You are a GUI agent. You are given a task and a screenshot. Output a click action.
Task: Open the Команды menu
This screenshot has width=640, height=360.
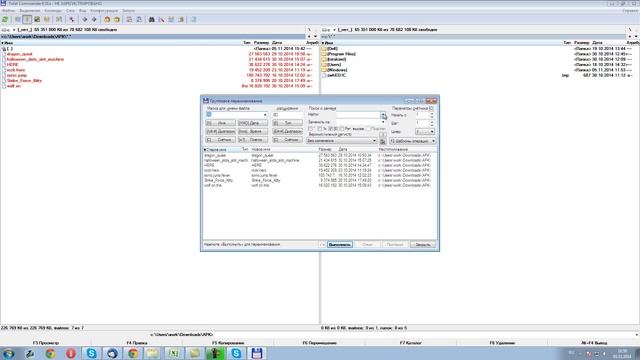coord(53,11)
